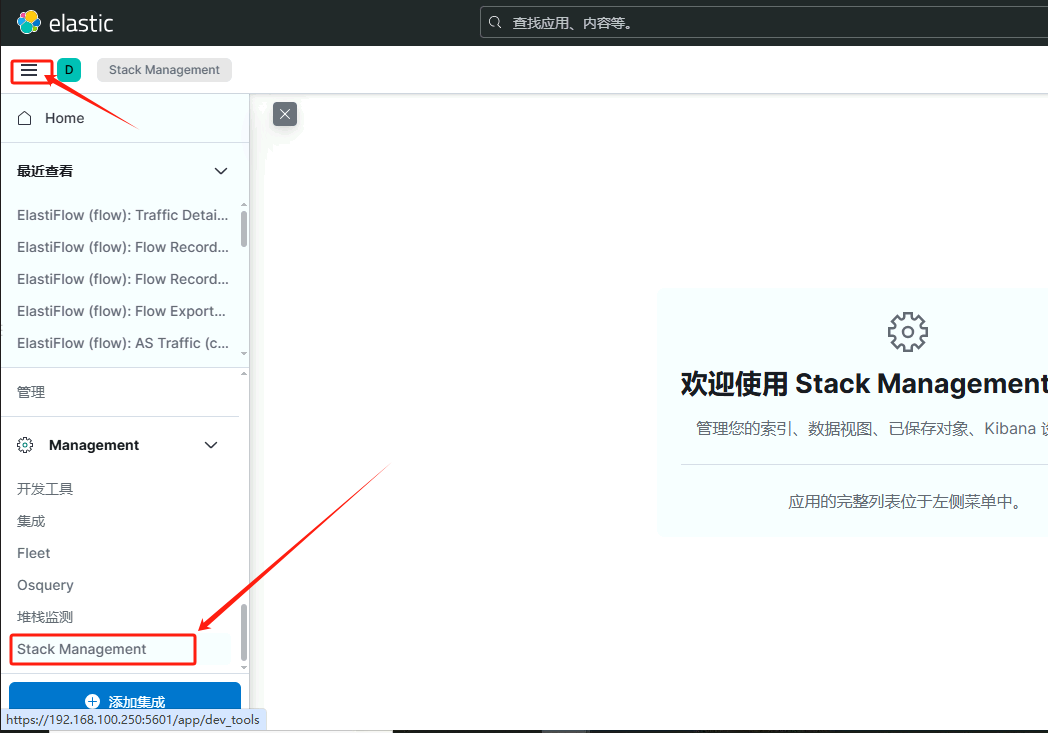The image size is (1048, 733).
Task: Click the 管理 section label
Action: 31,392
